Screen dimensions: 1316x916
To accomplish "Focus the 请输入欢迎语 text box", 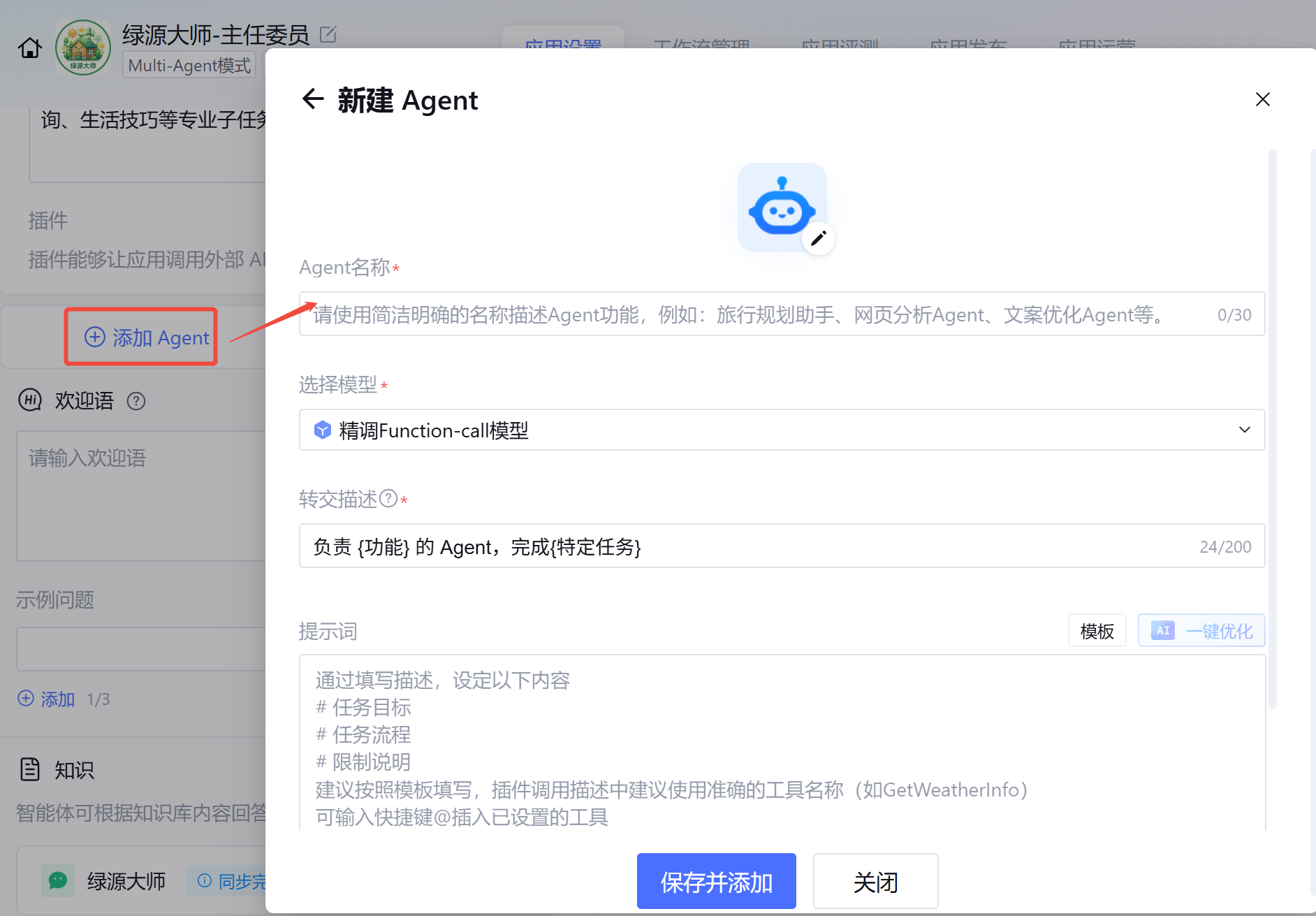I will pyautogui.click(x=141, y=496).
